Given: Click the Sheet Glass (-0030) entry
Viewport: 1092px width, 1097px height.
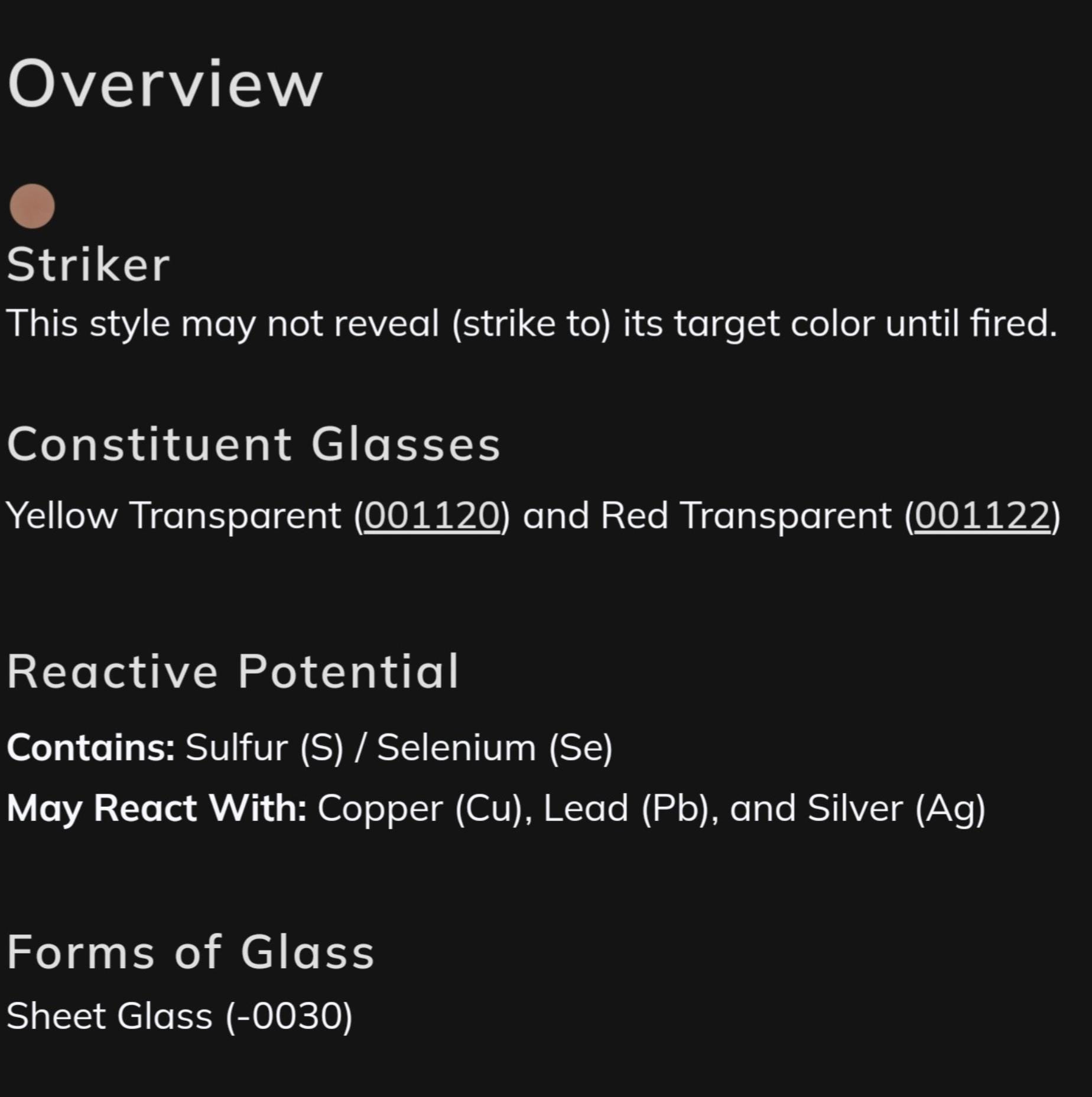Looking at the screenshot, I should (180, 1016).
